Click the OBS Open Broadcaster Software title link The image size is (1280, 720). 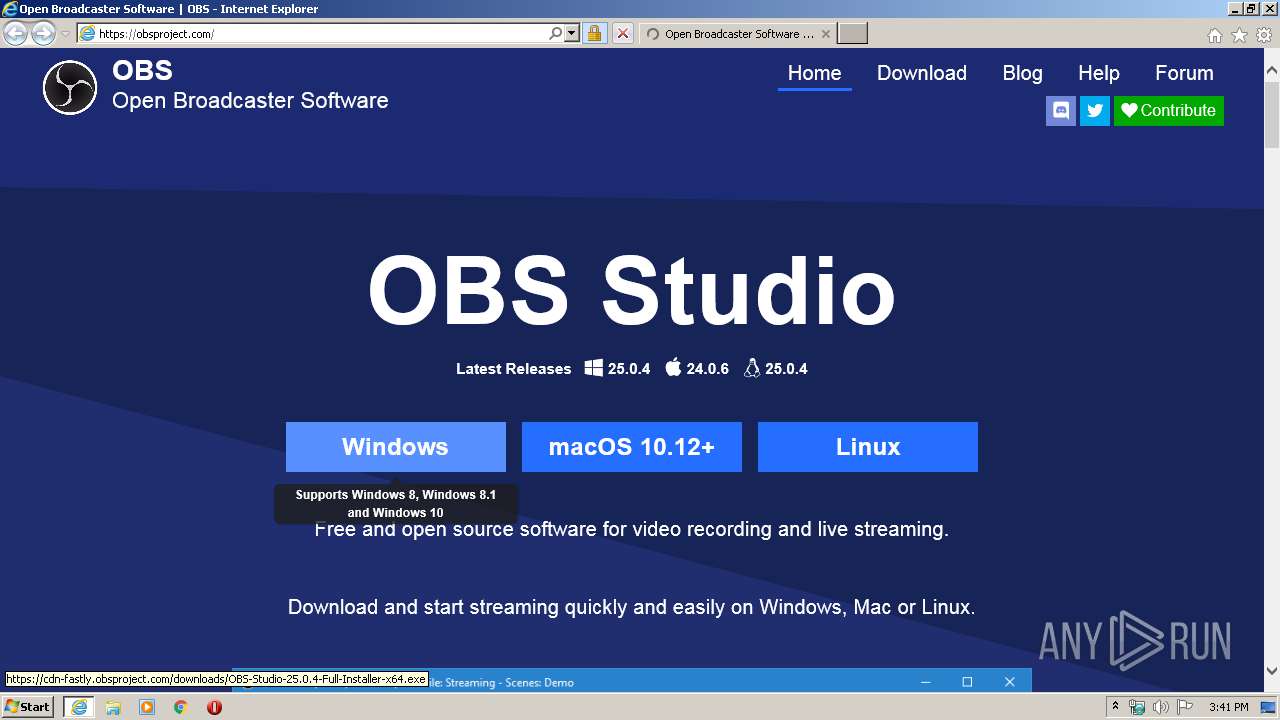250,85
